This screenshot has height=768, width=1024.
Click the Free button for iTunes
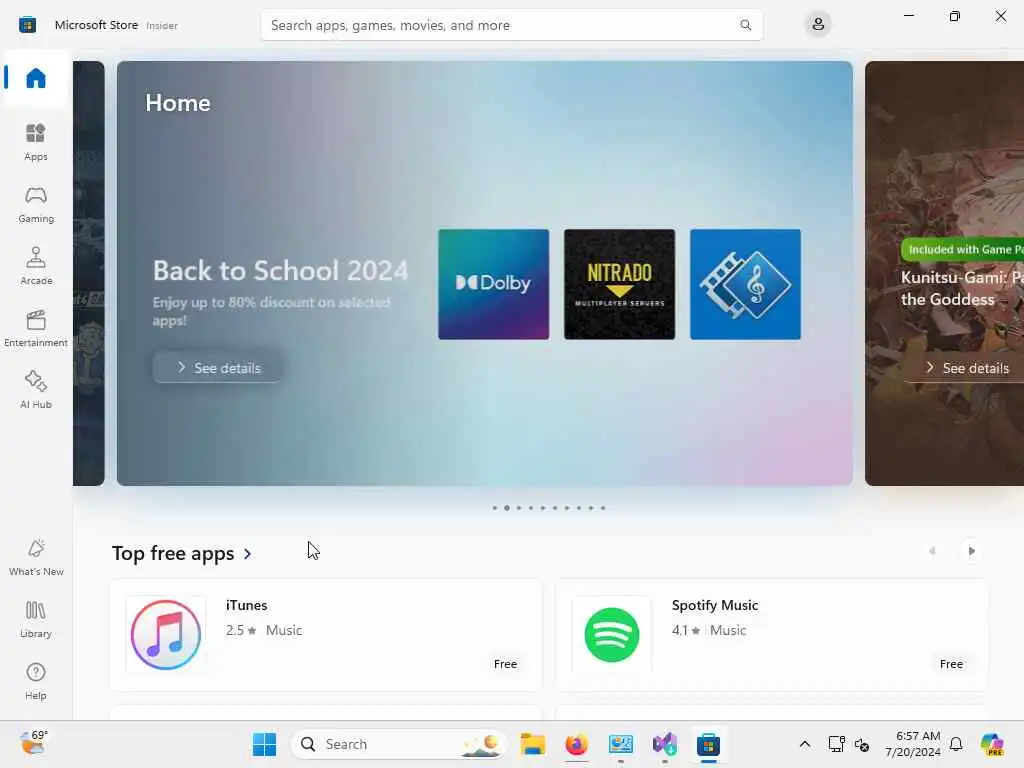[505, 664]
